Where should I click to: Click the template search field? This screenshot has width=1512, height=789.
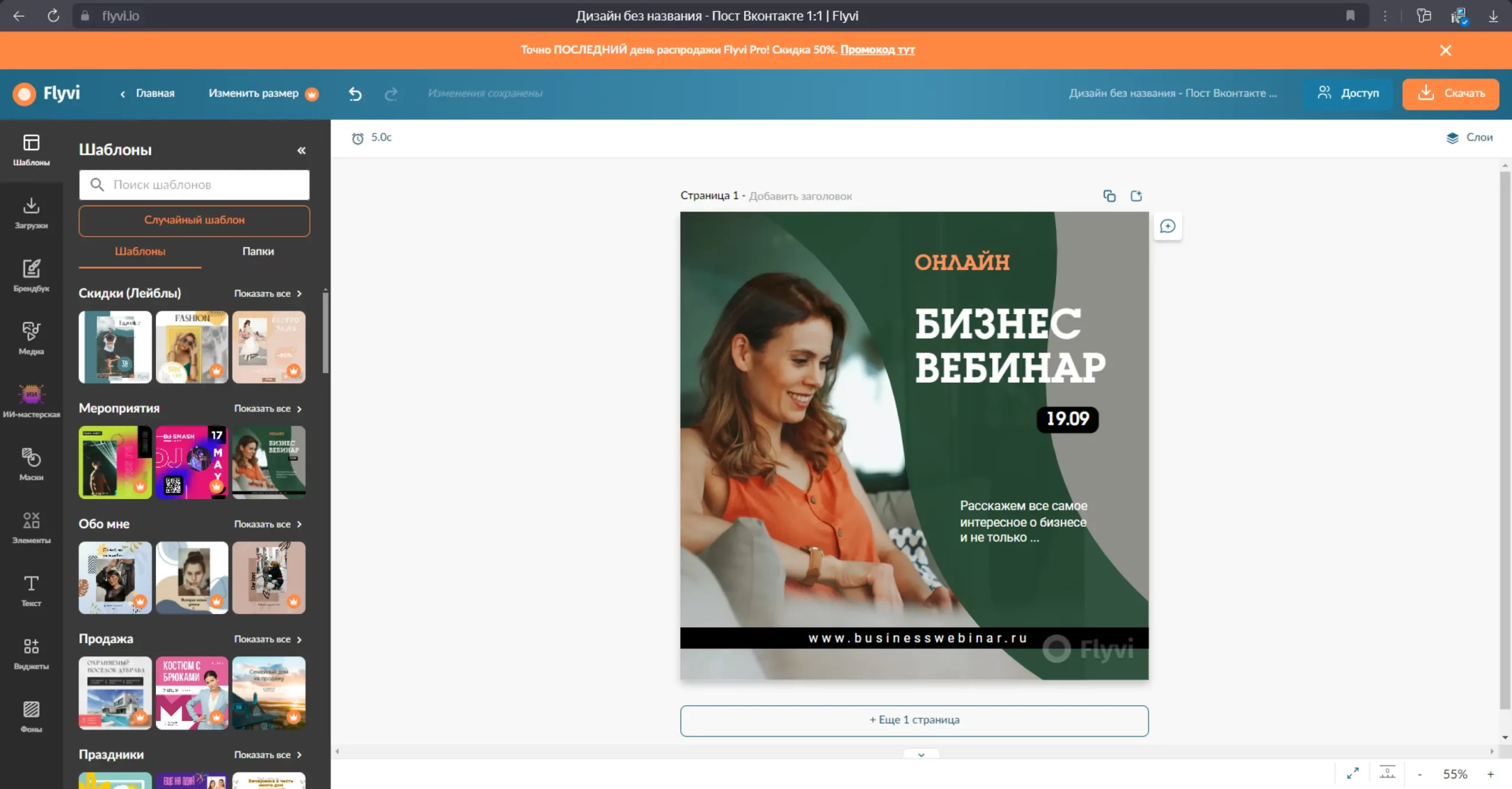coord(201,185)
